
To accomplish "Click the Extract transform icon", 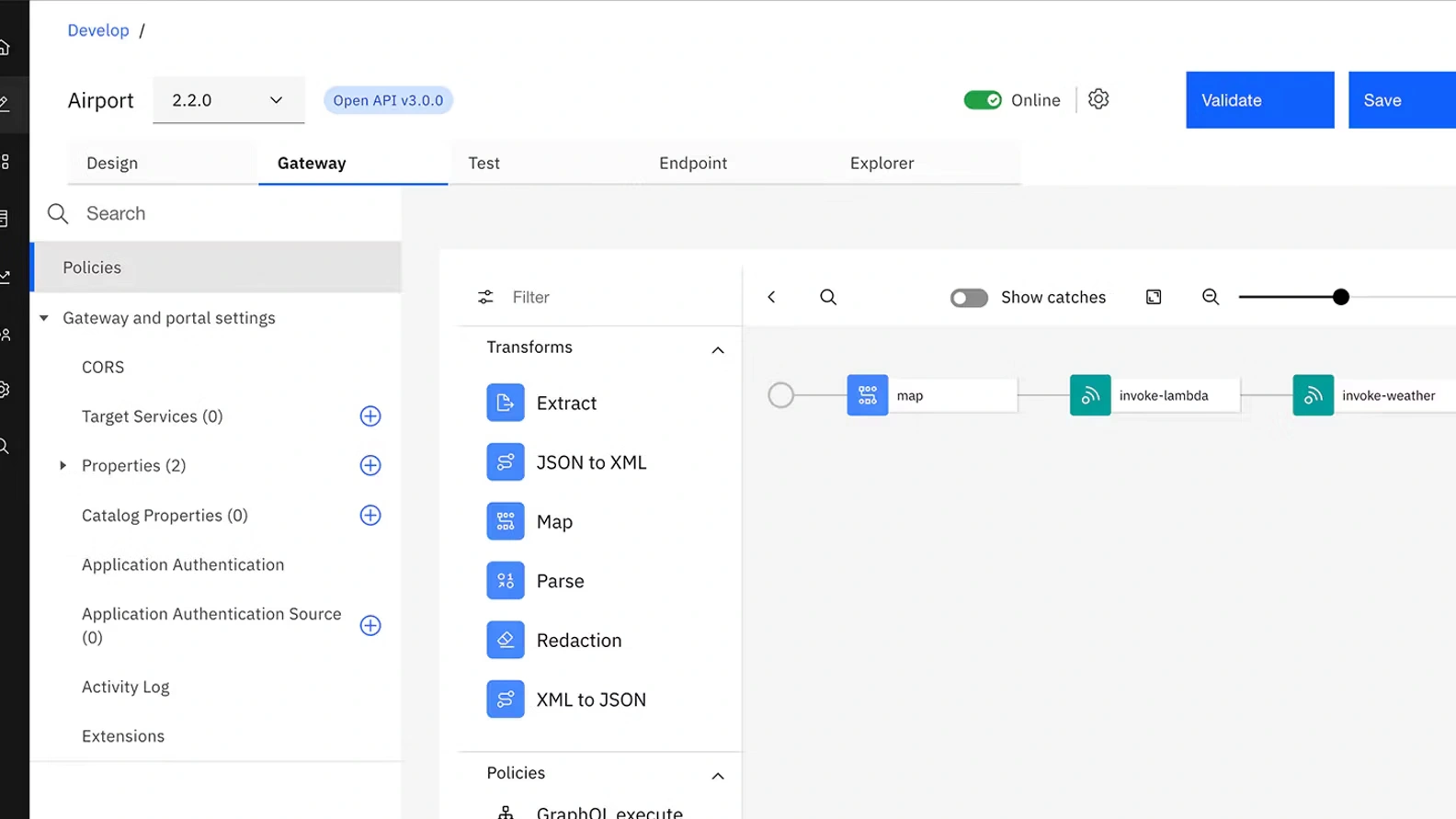I will click(x=505, y=403).
